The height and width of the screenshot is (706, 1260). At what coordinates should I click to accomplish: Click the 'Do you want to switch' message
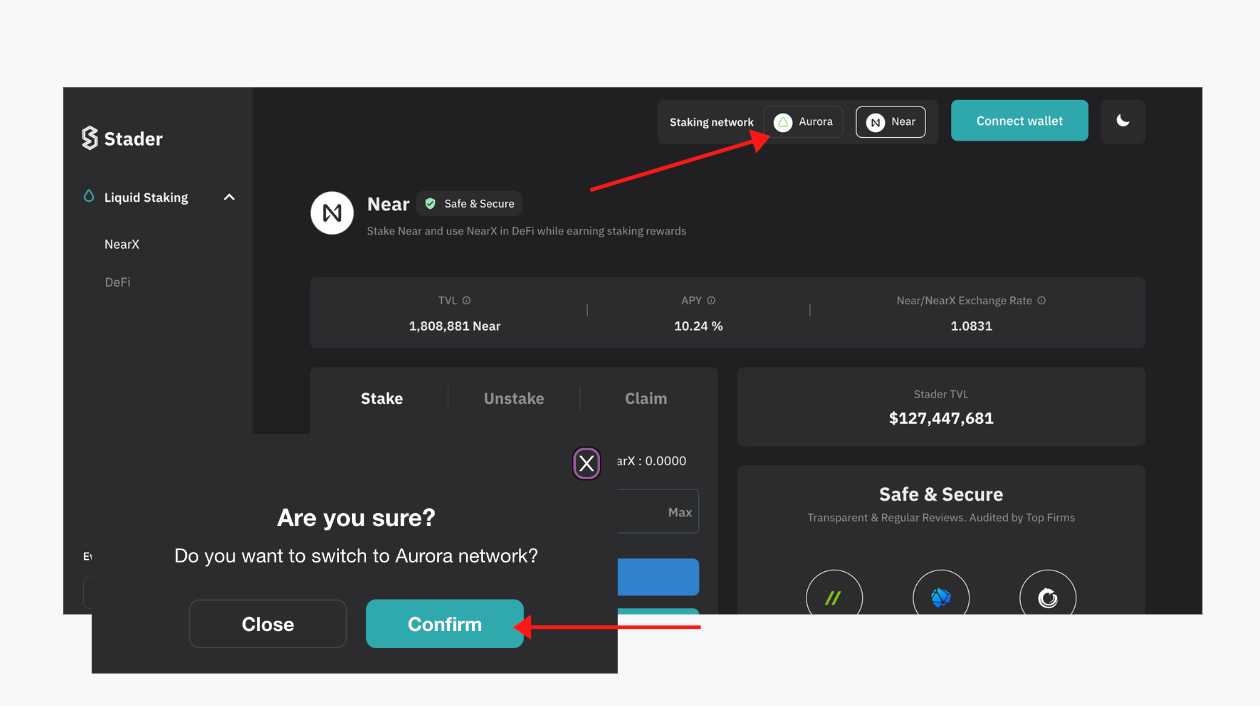356,556
